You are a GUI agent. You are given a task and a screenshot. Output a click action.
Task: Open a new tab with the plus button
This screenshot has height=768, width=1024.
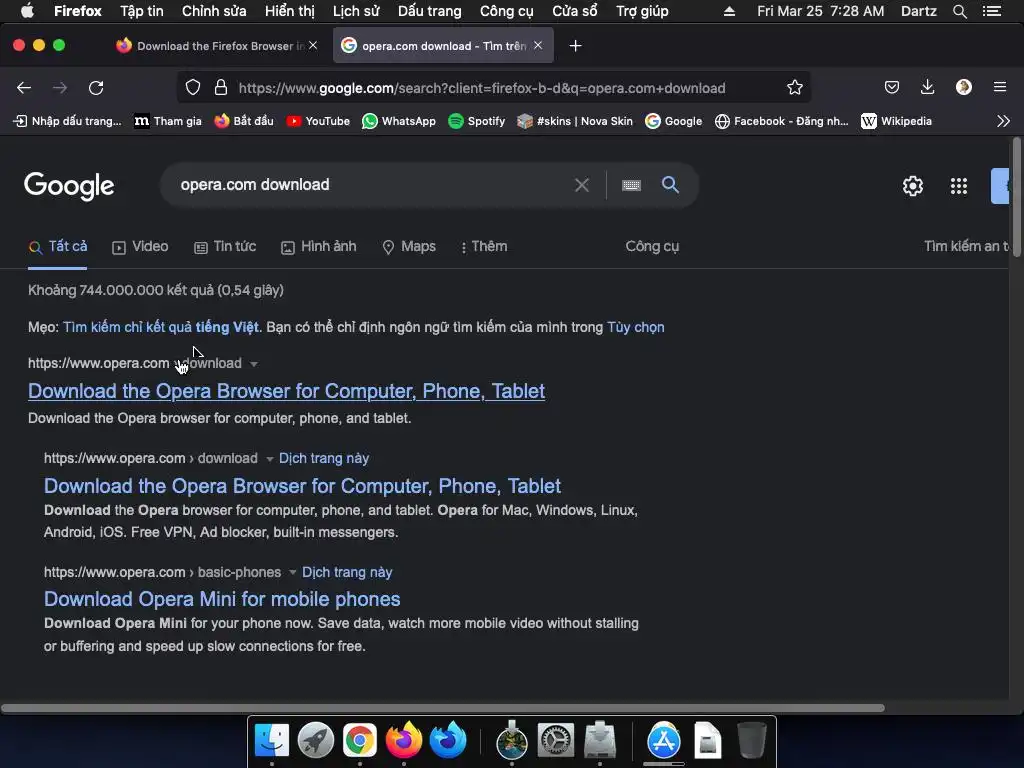(575, 46)
